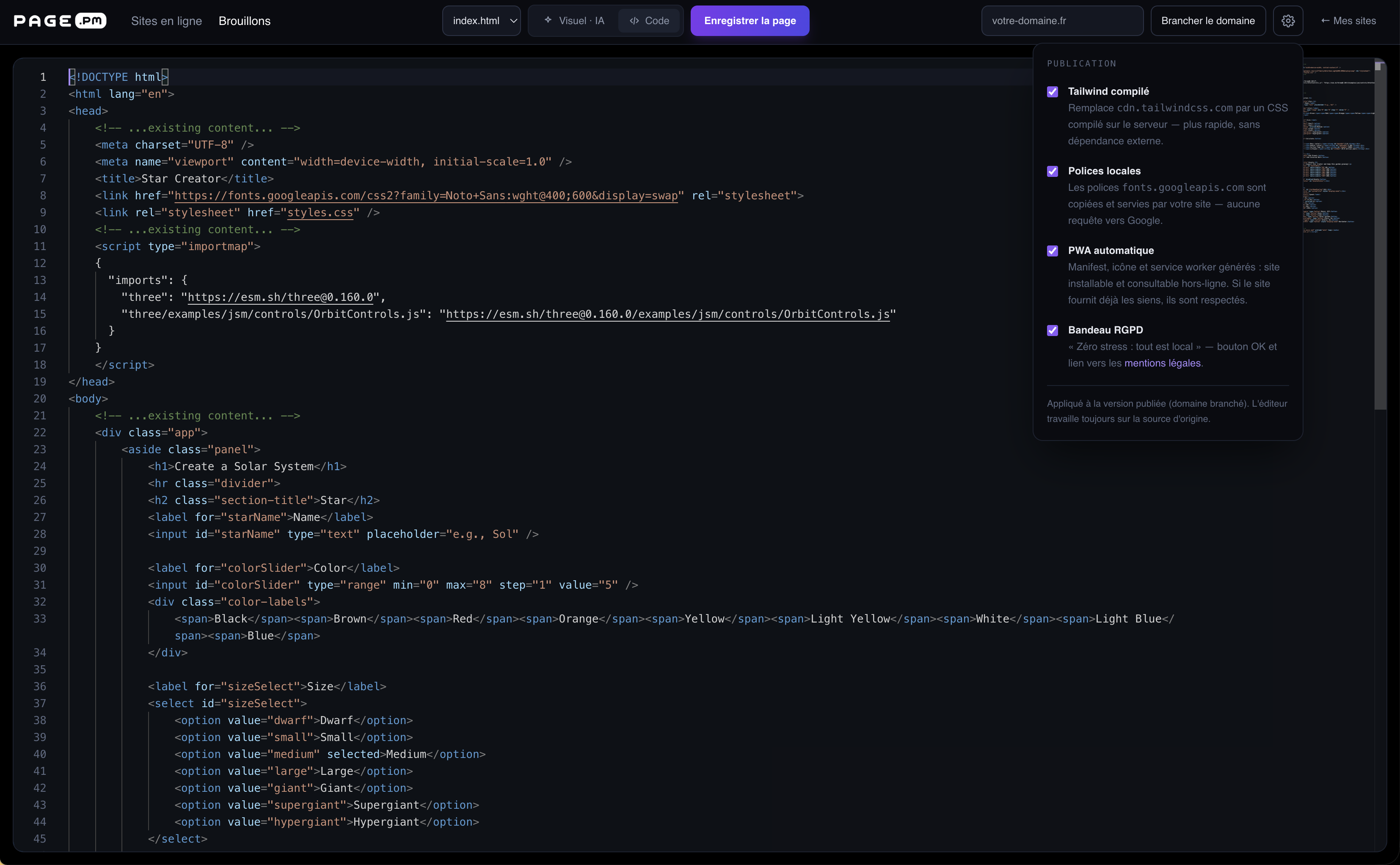Focus the votre-domaine.fr input field
This screenshot has height=865, width=1400.
[x=1062, y=21]
